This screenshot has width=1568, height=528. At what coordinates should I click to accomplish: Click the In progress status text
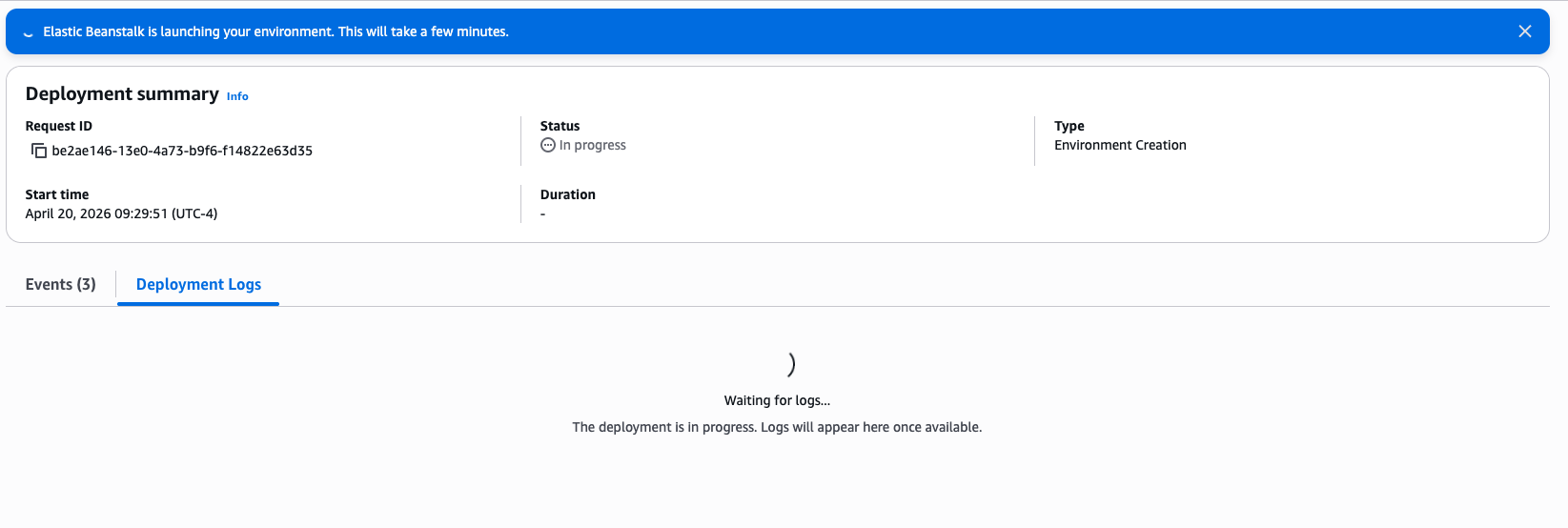tap(593, 145)
